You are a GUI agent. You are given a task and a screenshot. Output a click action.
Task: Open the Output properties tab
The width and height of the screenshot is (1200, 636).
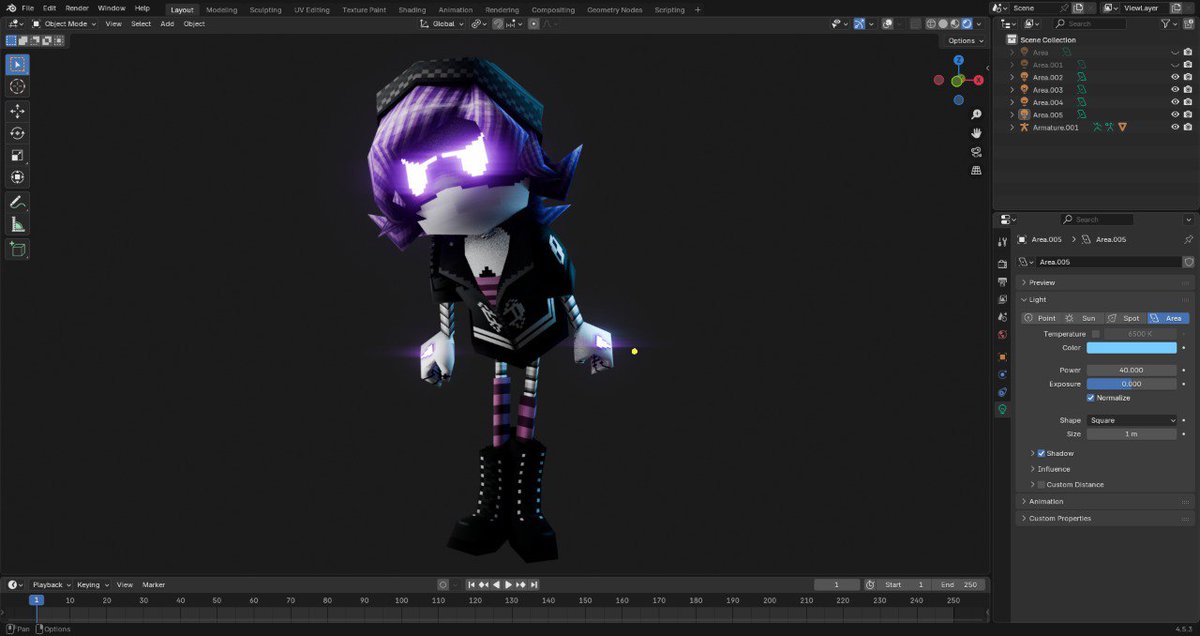click(1002, 282)
